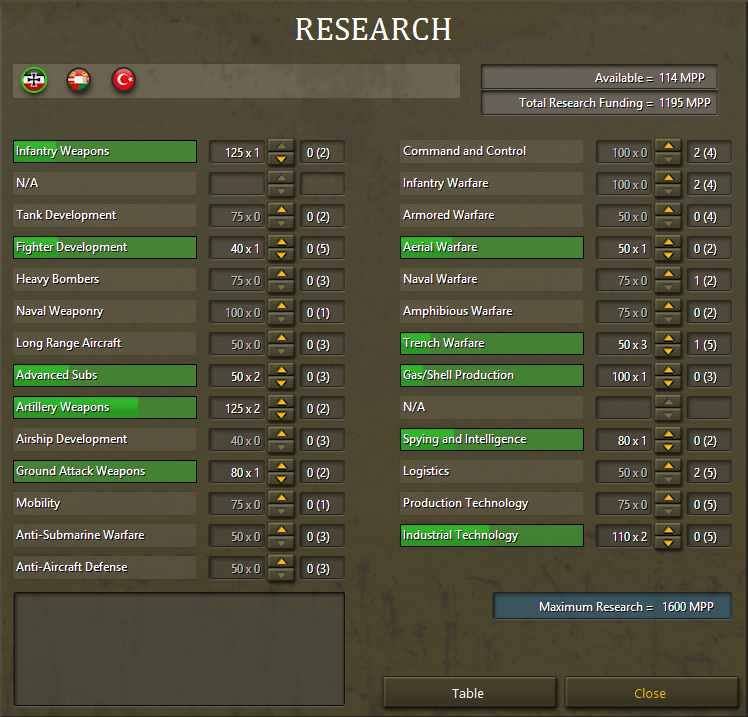Open the research Table view

(469, 693)
